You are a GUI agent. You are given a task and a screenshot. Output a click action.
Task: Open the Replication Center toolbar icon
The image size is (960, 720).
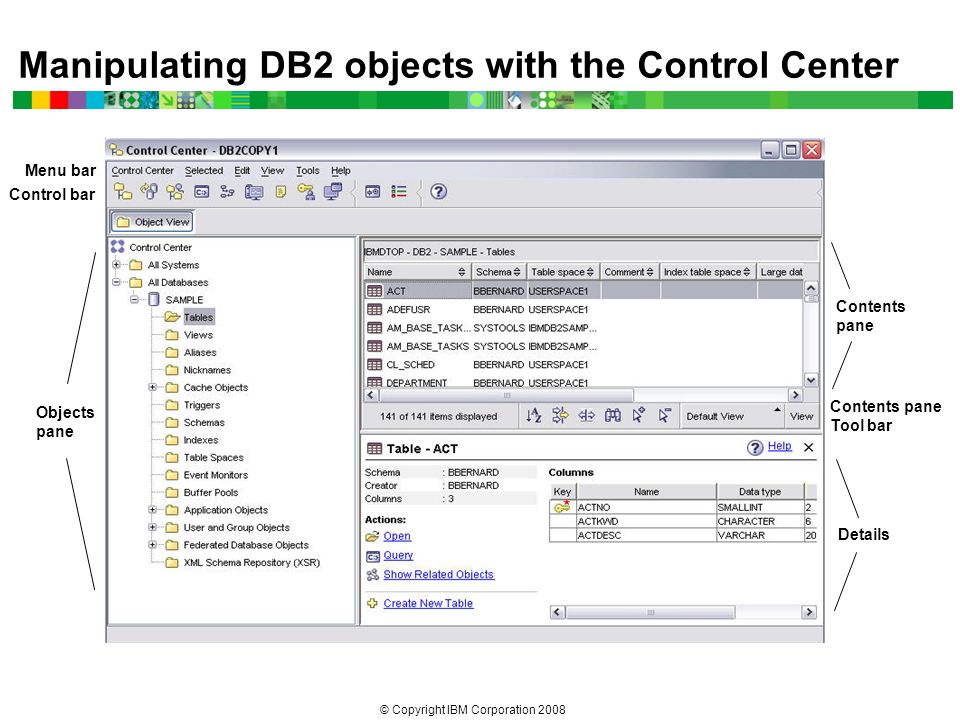[149, 192]
